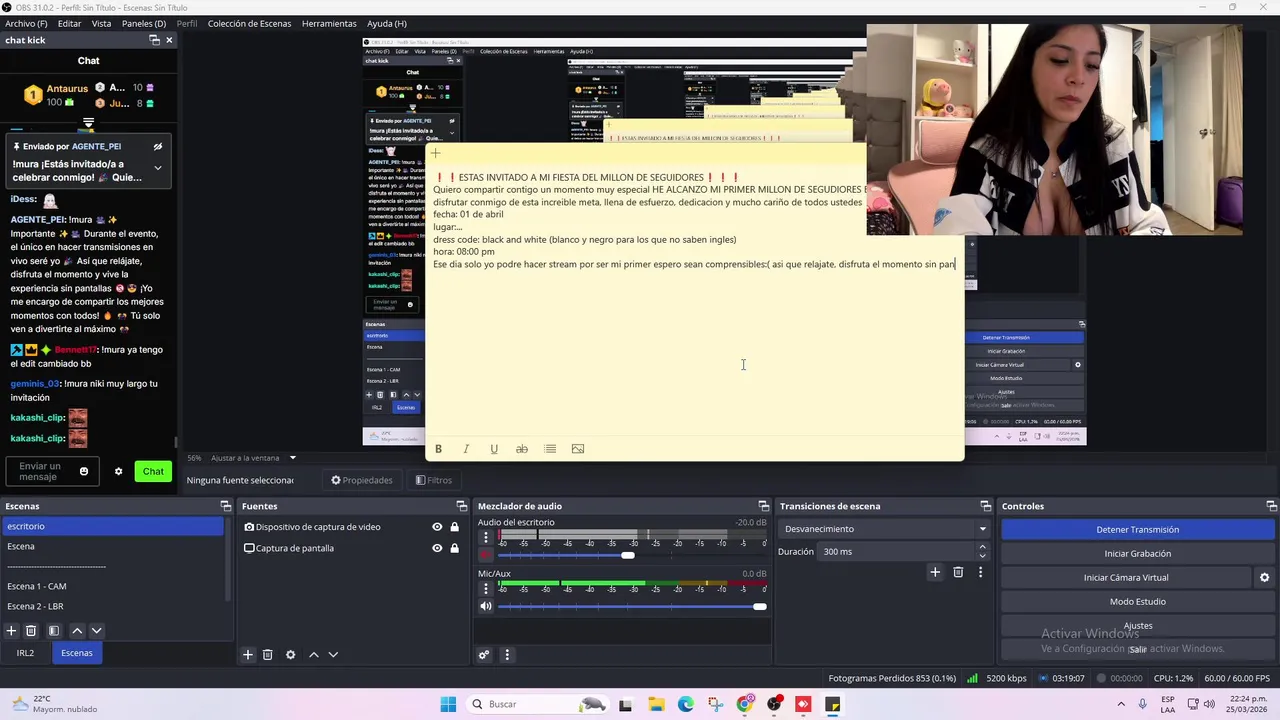Viewport: 1280px width, 720px height.
Task: Remove scene transition with trash icon
Action: (x=958, y=572)
